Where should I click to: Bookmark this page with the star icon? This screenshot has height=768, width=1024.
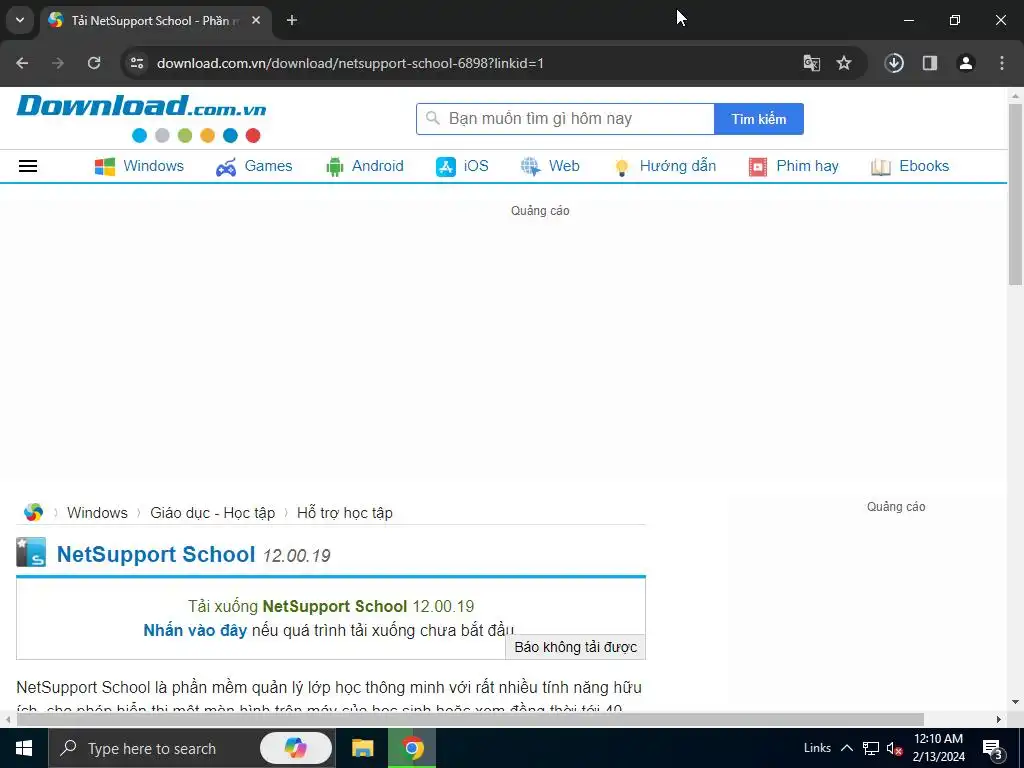coord(844,63)
